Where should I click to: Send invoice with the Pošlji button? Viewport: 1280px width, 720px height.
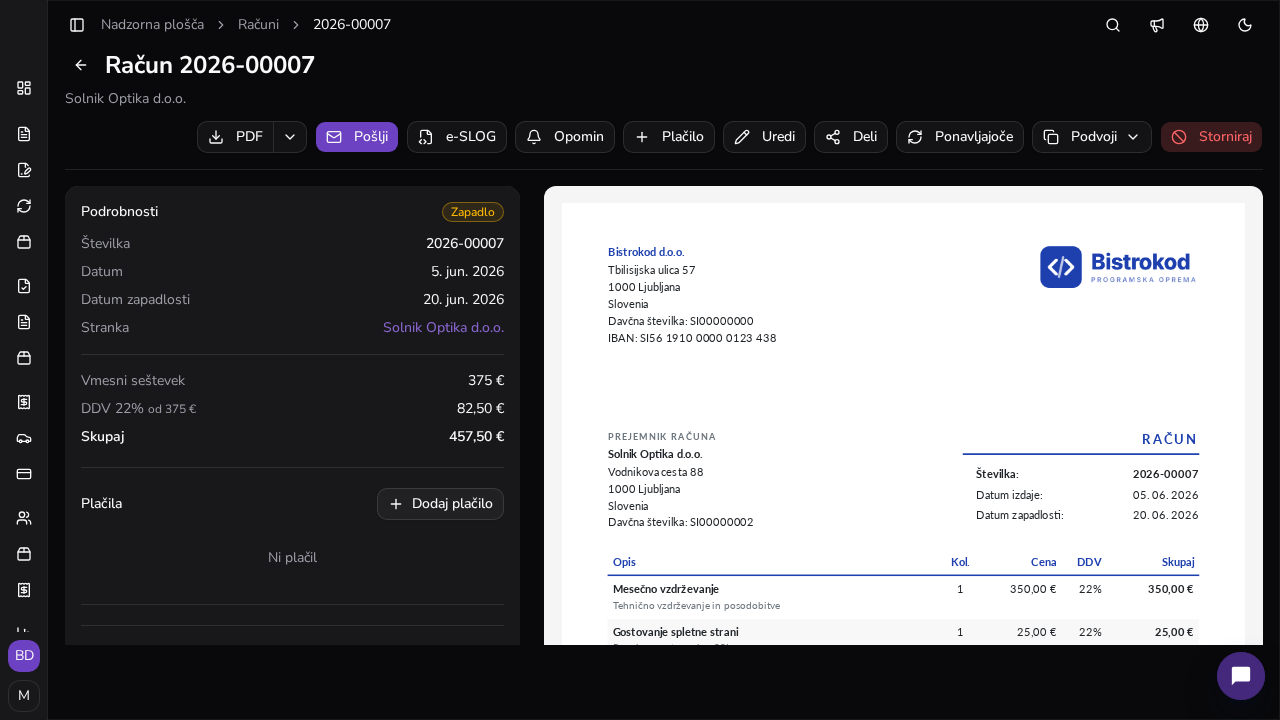[x=357, y=137]
